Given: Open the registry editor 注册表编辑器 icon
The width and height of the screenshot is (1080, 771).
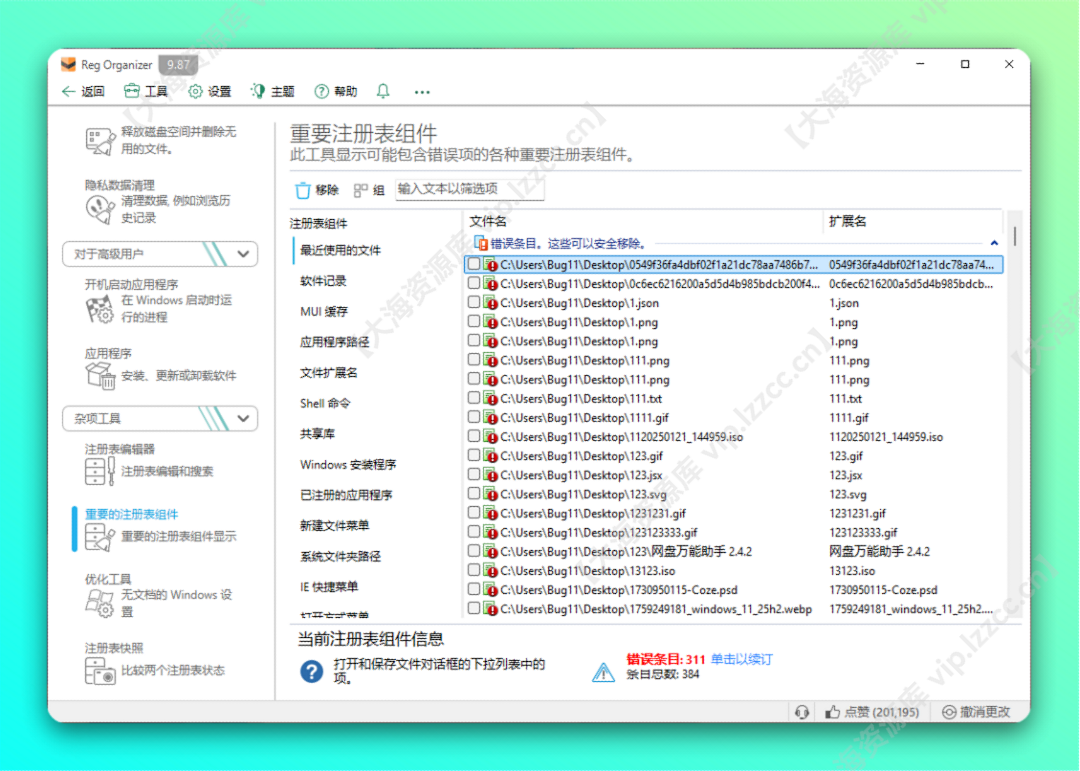Looking at the screenshot, I should 100,471.
